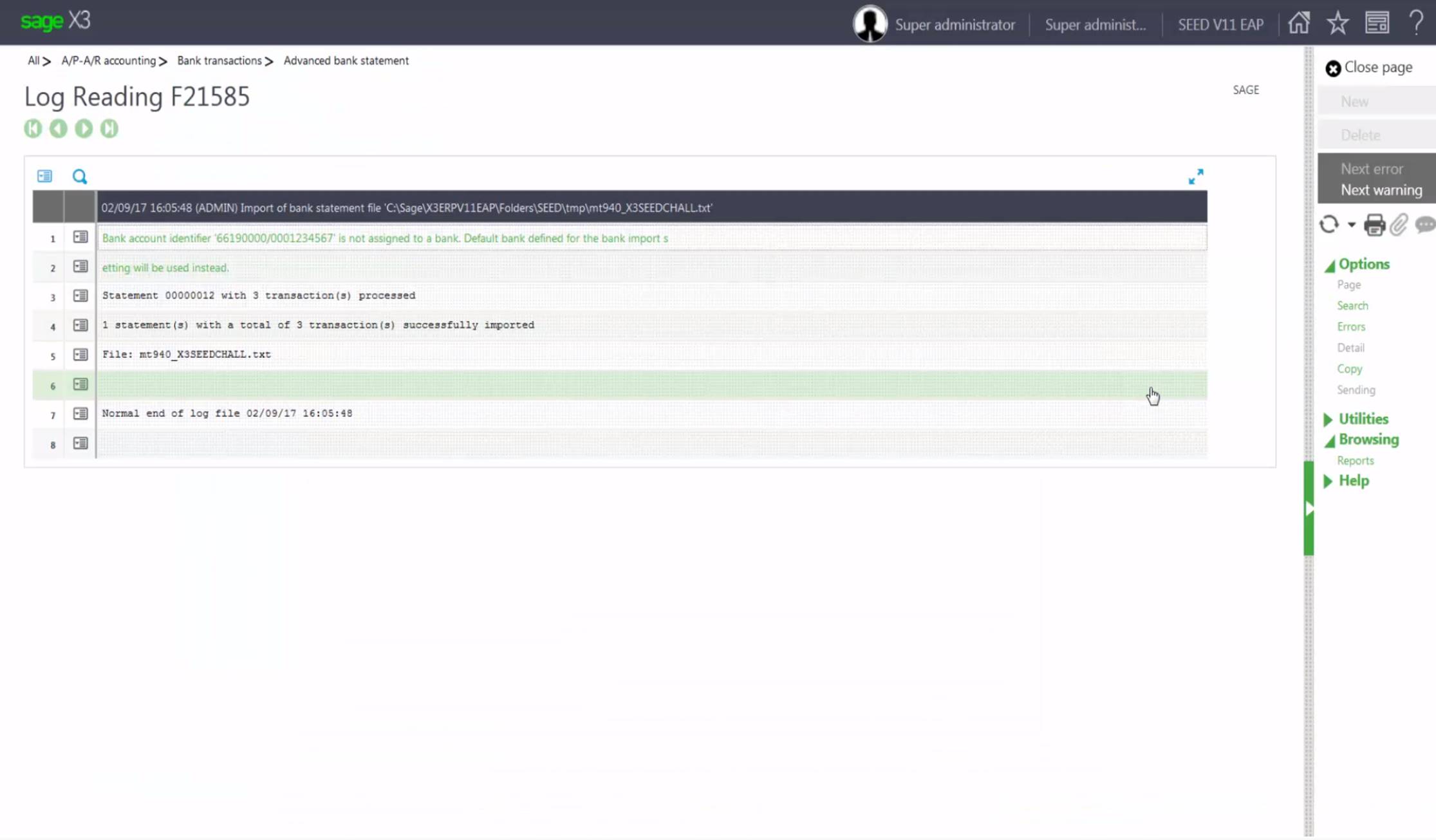The height and width of the screenshot is (840, 1436).
Task: Open the A/P-A/R accounting breadcrumb
Action: [x=109, y=60]
